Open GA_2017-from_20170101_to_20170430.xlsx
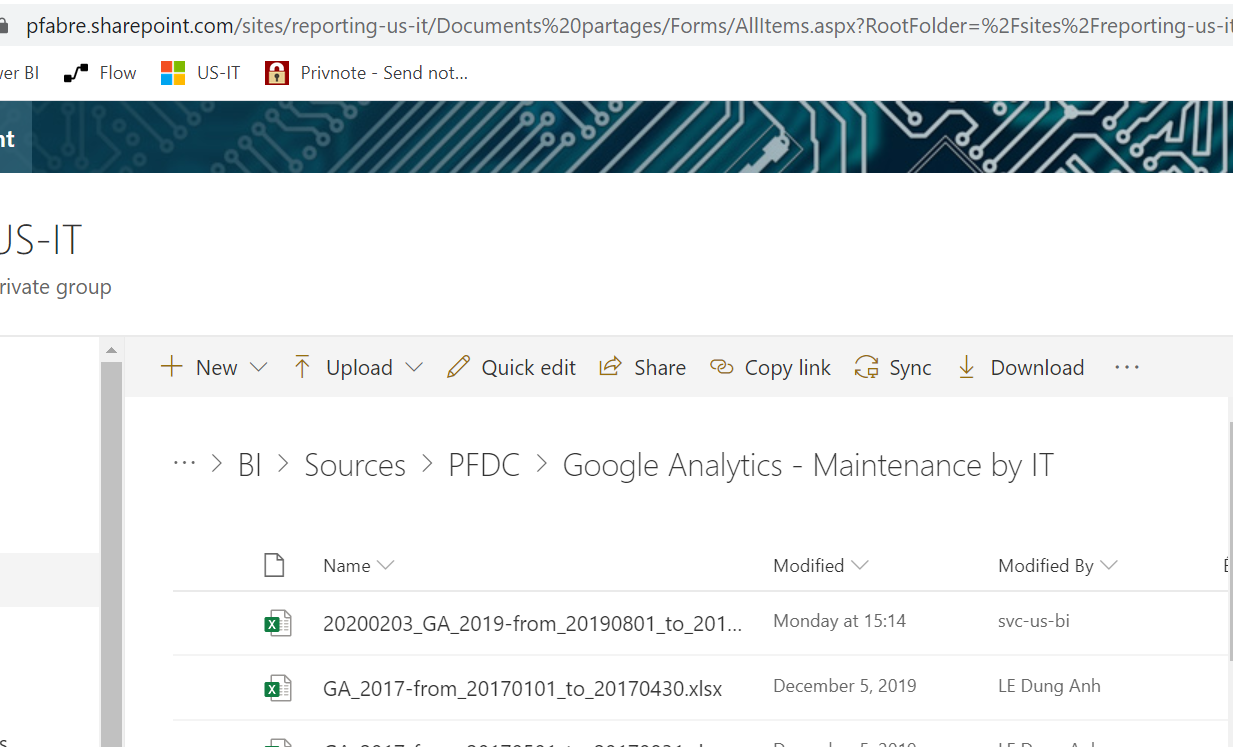The height and width of the screenshot is (747, 1233). coord(522,688)
